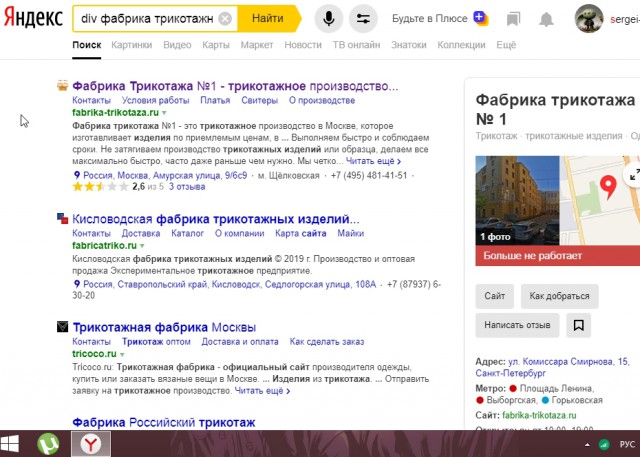Start voice search with the microphone icon

tap(329, 19)
